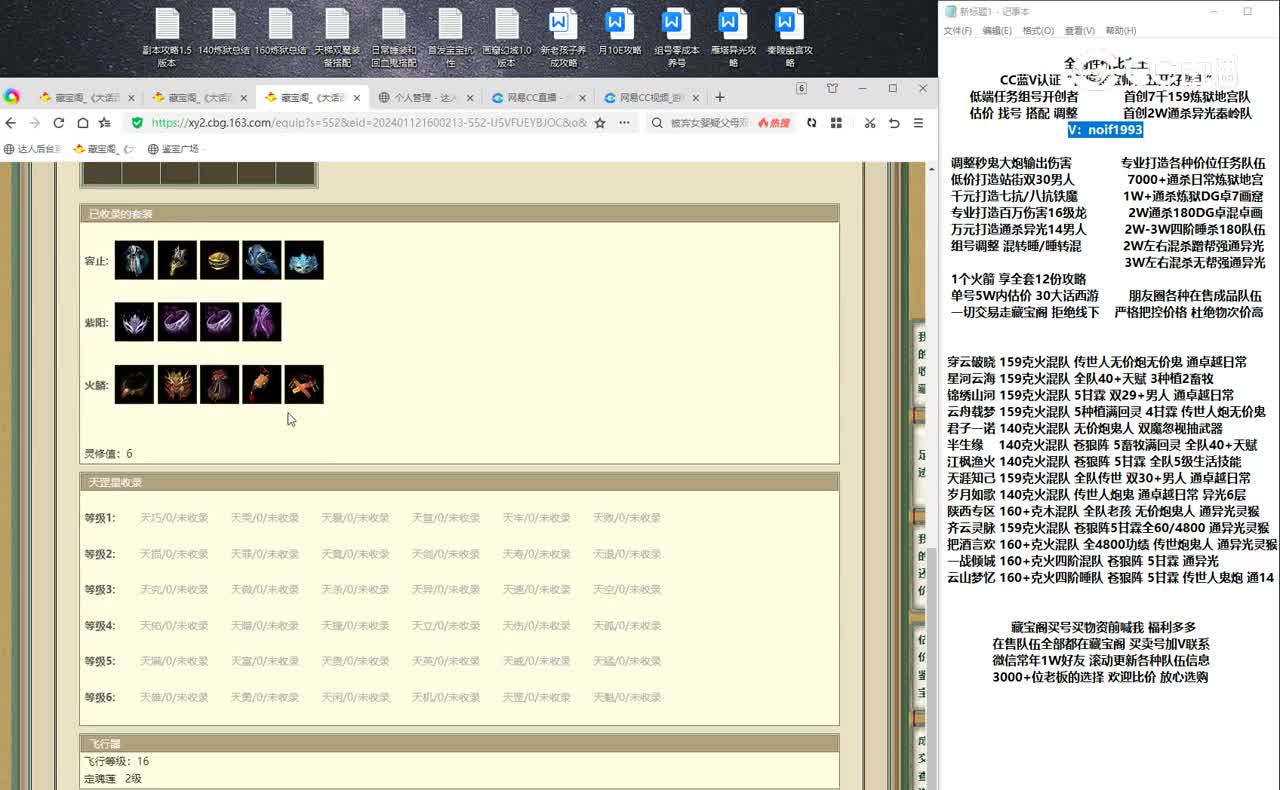Open desktop file 画魔幻域1.0版本
Screen dimensions: 1280x790
tap(507, 38)
